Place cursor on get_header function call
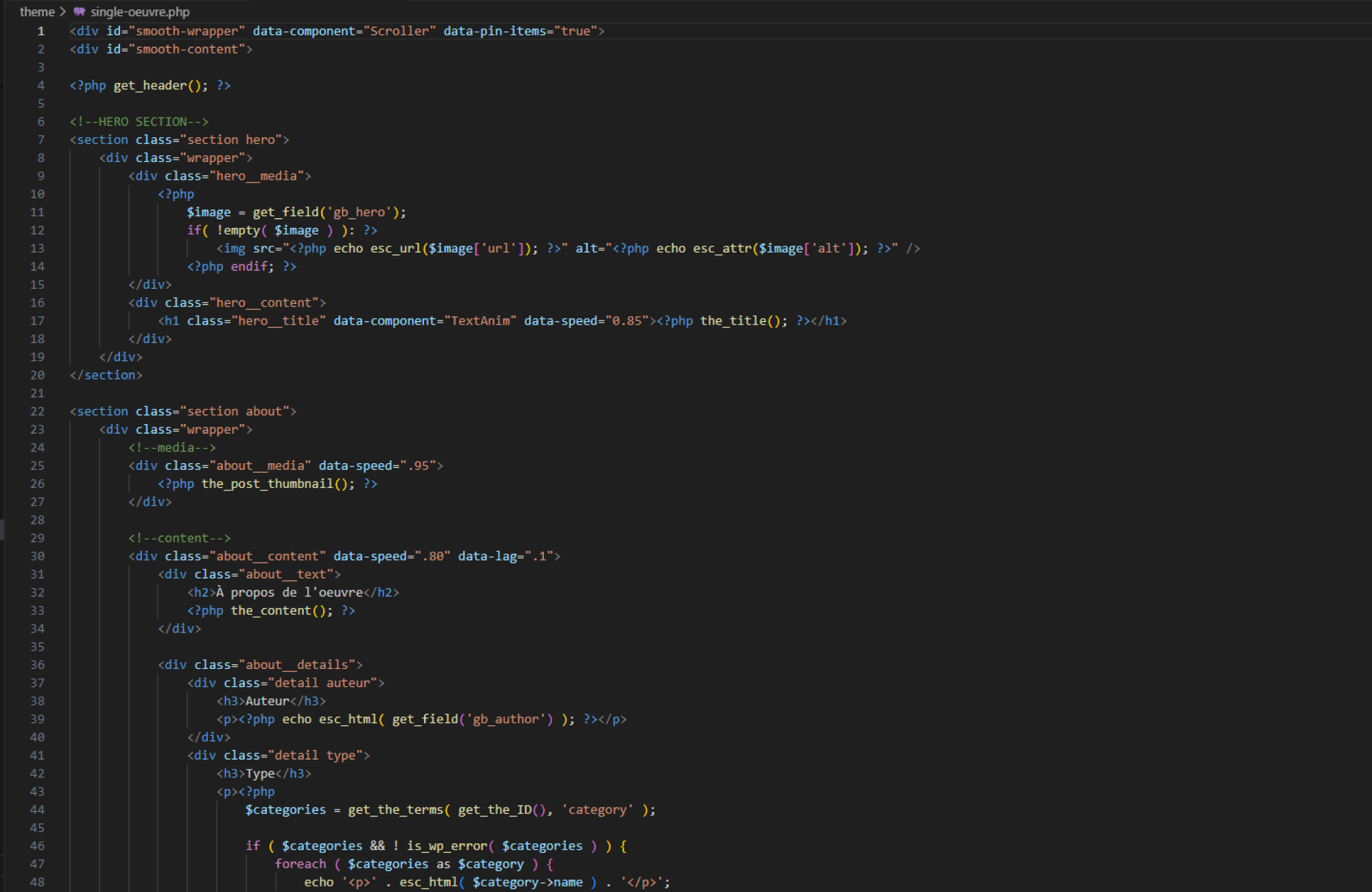 click(x=150, y=86)
